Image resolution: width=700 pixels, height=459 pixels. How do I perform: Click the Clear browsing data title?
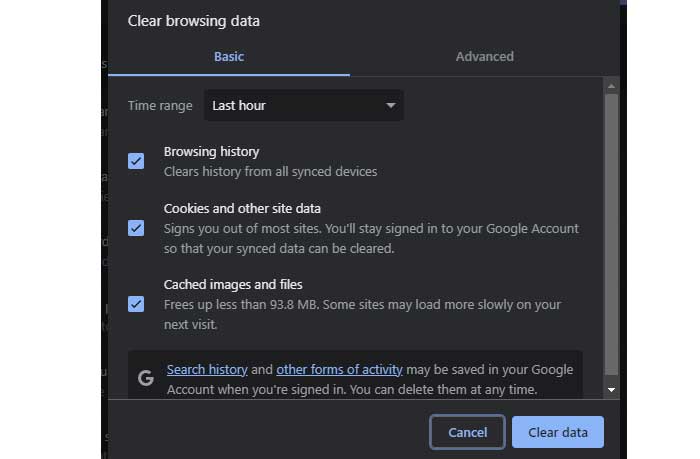click(x=194, y=21)
